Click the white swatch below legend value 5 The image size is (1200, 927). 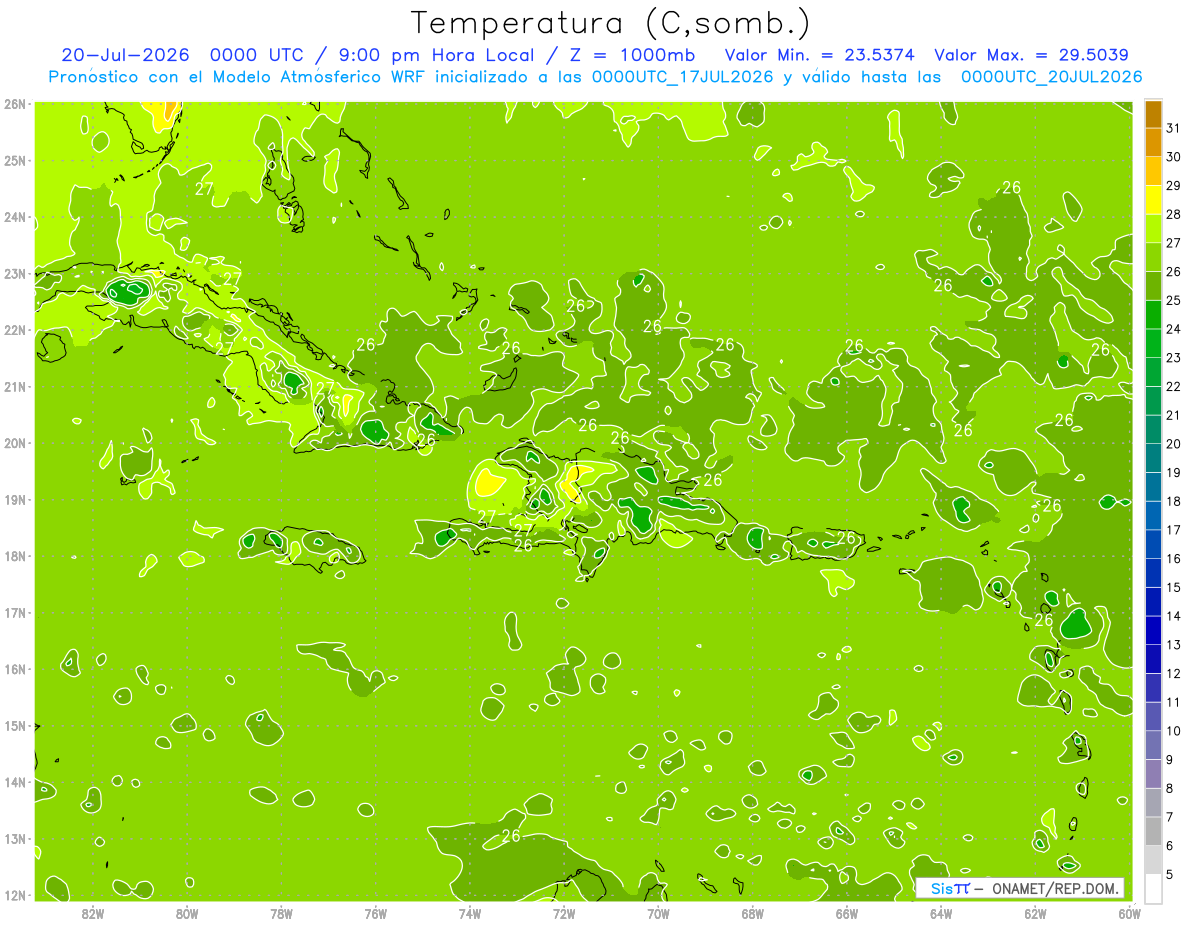[1153, 888]
